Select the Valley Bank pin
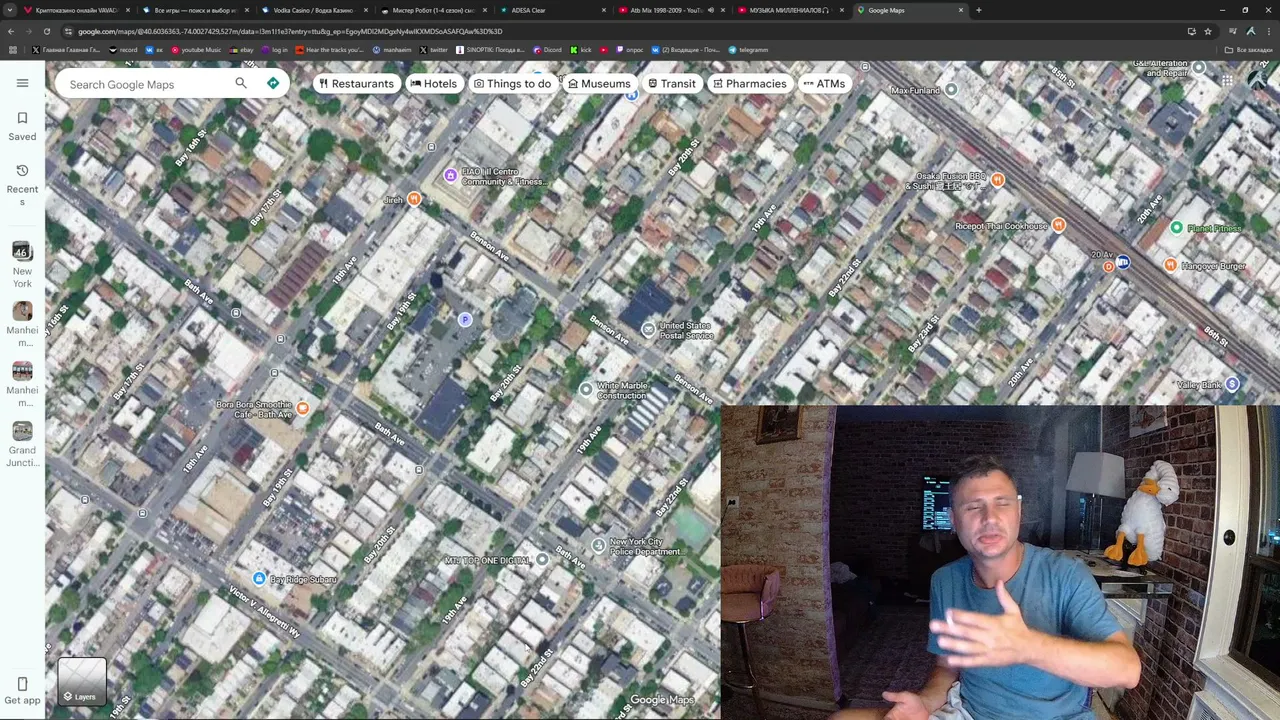1280x720 pixels. (x=1232, y=385)
